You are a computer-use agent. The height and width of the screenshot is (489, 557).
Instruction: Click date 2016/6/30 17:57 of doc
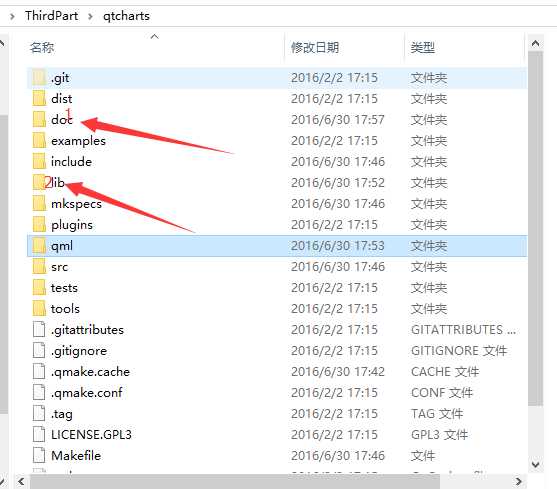[338, 120]
